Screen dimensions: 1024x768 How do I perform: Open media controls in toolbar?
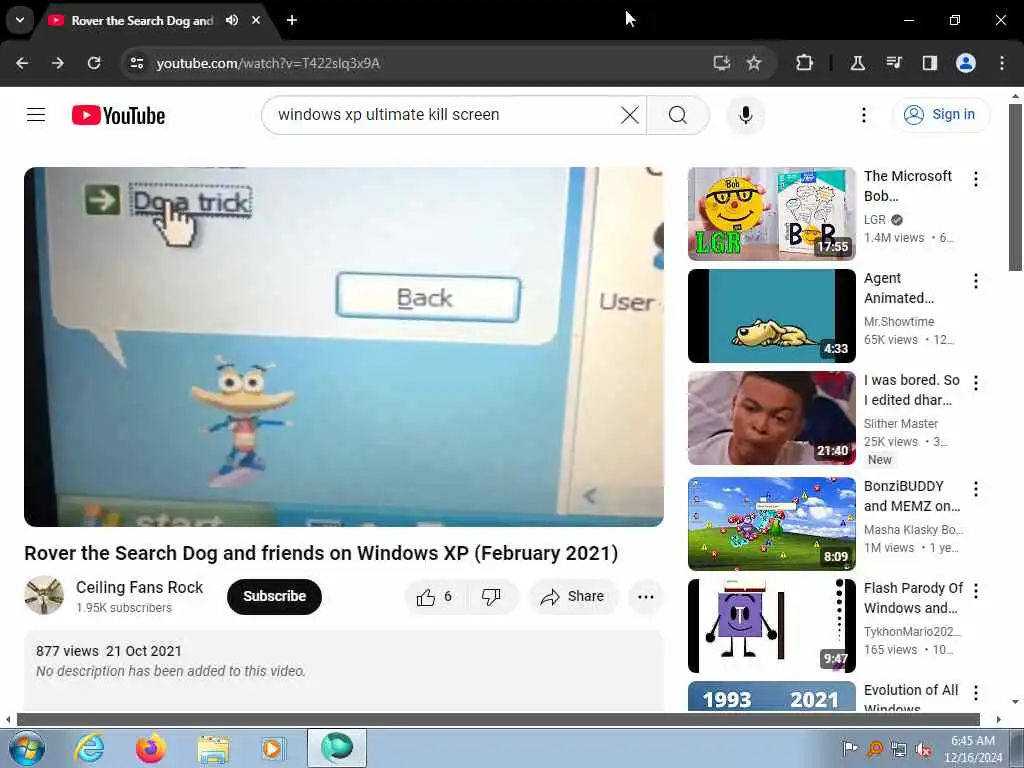coord(893,63)
